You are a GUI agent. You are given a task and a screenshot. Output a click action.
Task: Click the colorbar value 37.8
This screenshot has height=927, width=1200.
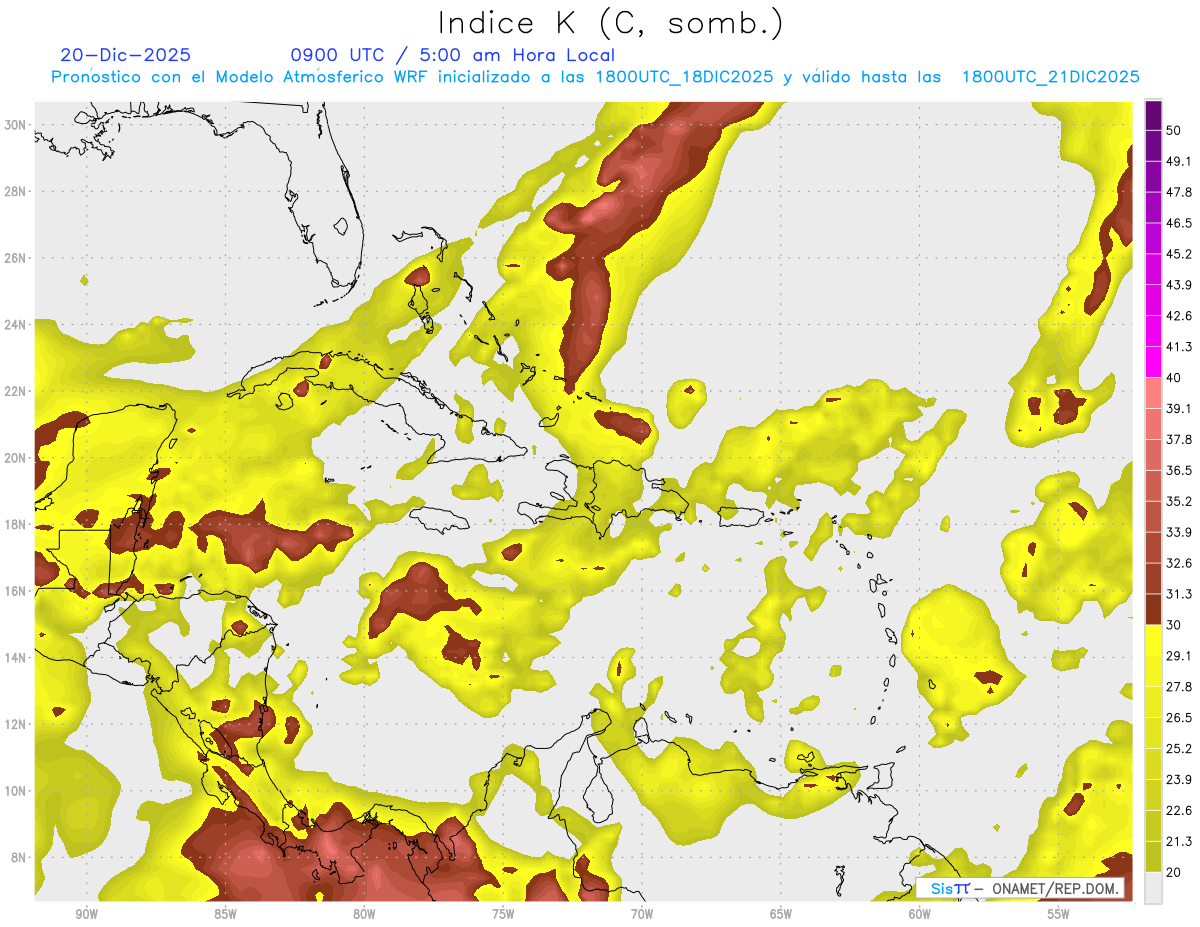tap(1179, 439)
